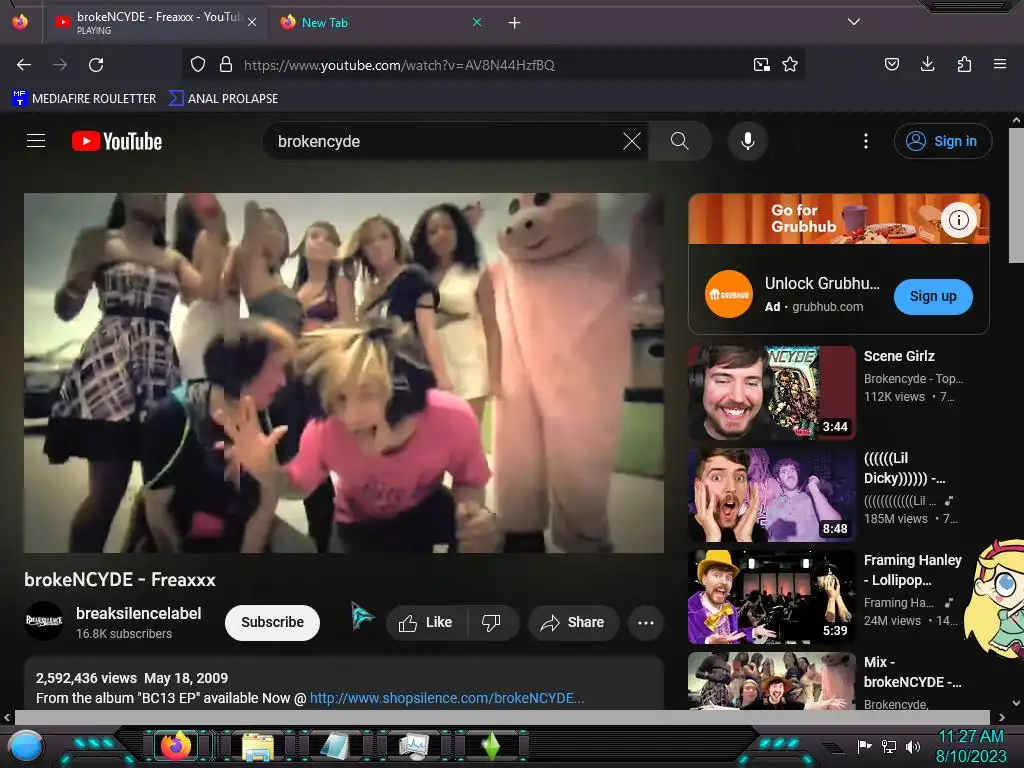Image resolution: width=1024 pixels, height=768 pixels.
Task: Open the taskbar clock showing 11:27 AM
Action: [971, 746]
